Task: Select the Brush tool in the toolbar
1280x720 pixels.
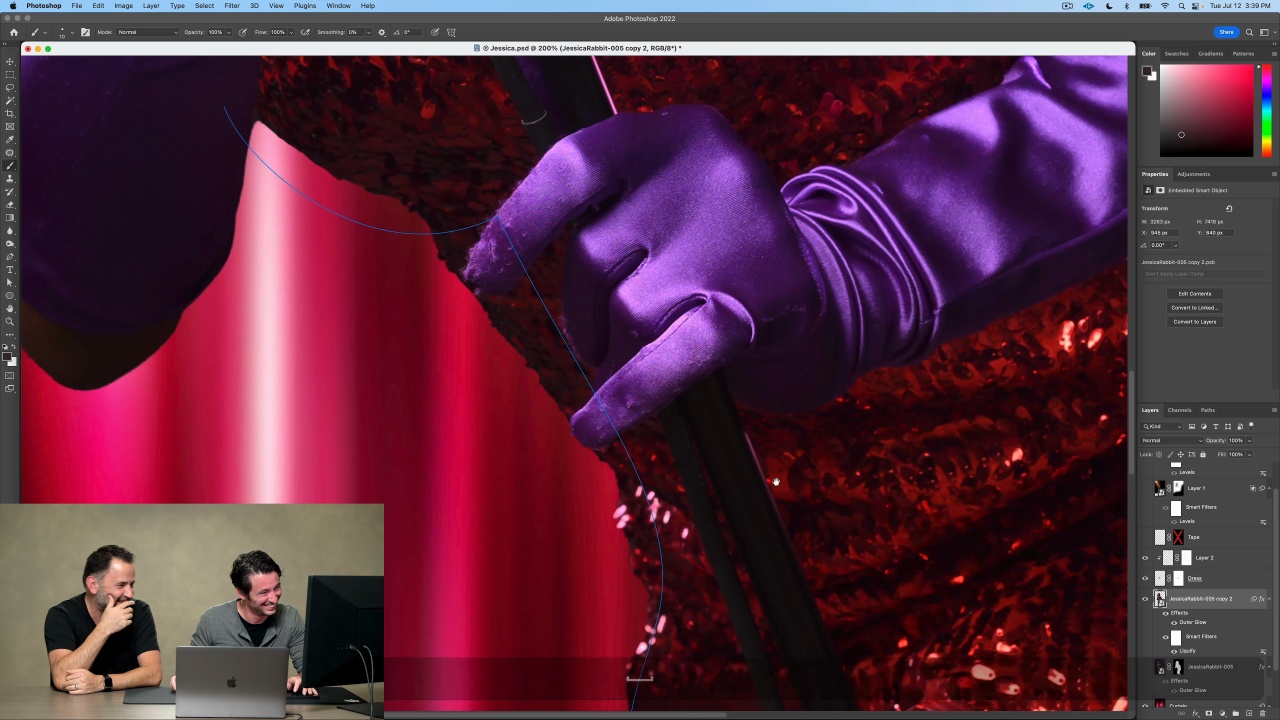Action: [x=10, y=166]
